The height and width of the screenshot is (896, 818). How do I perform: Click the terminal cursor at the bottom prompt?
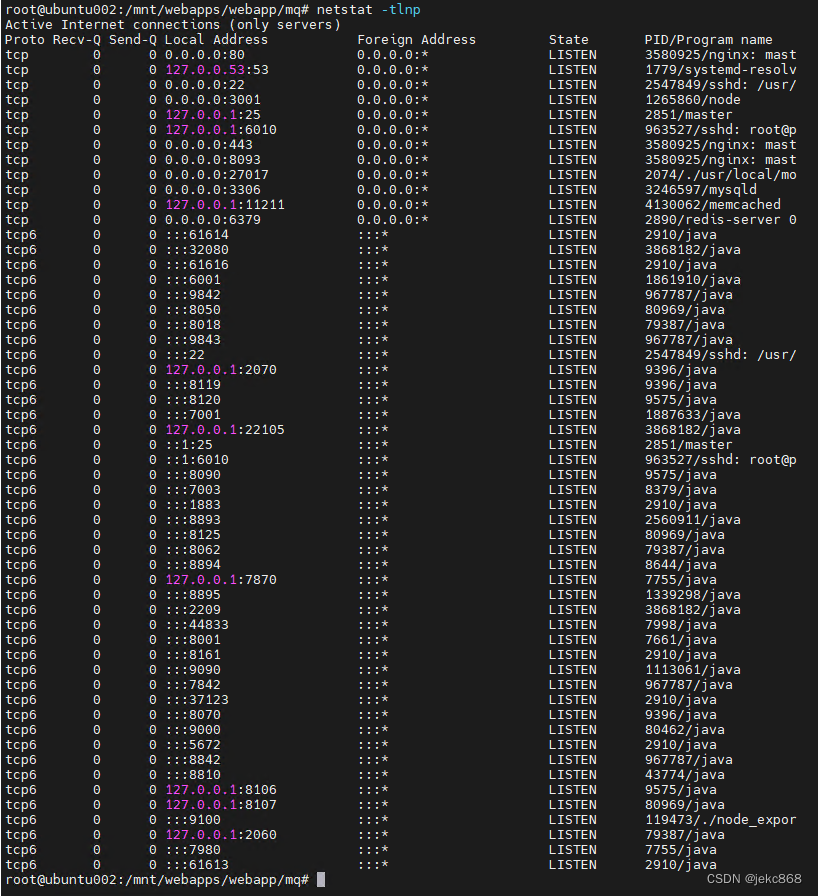coord(321,879)
